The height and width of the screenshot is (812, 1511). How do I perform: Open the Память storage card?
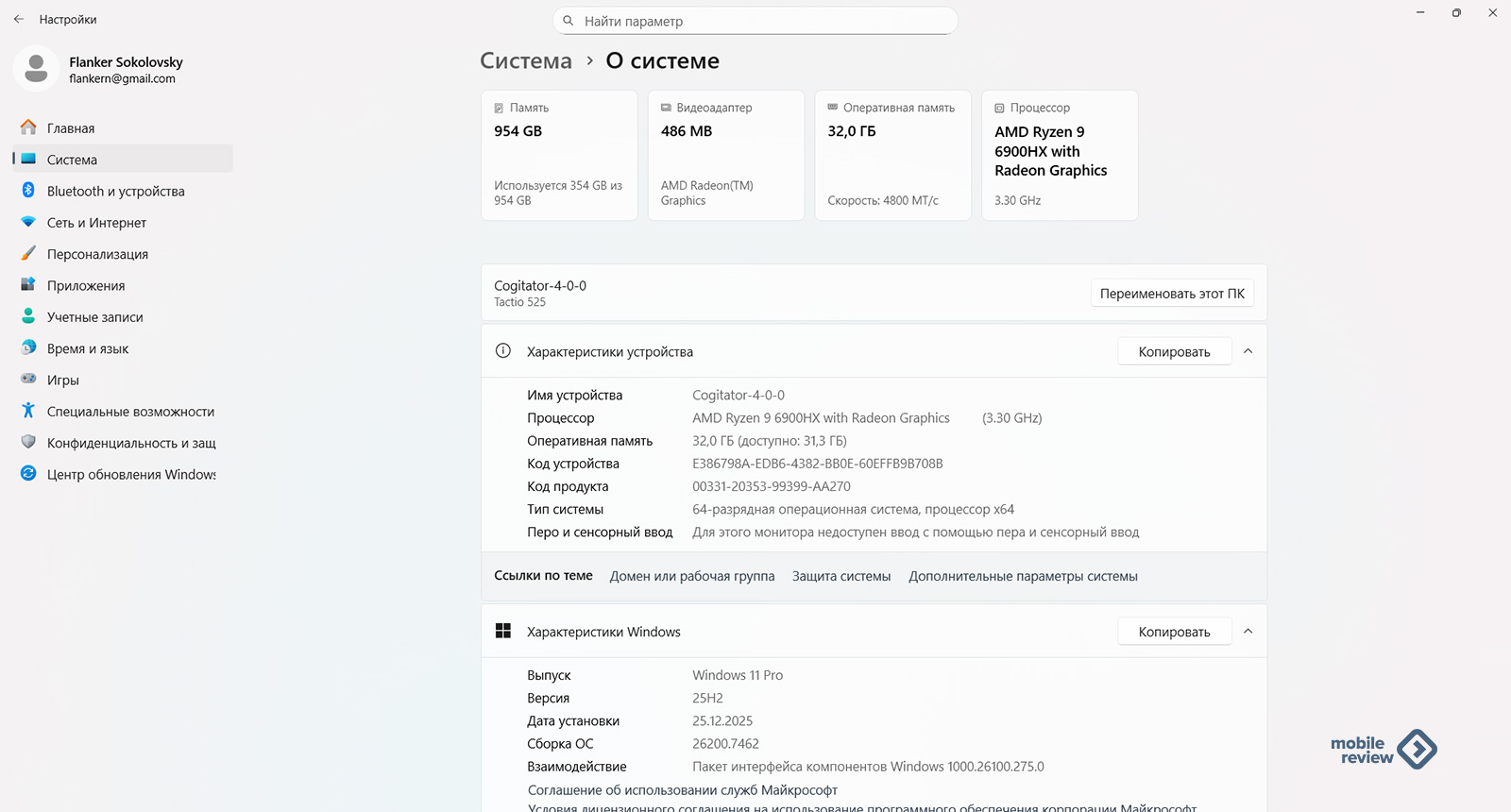click(x=559, y=156)
